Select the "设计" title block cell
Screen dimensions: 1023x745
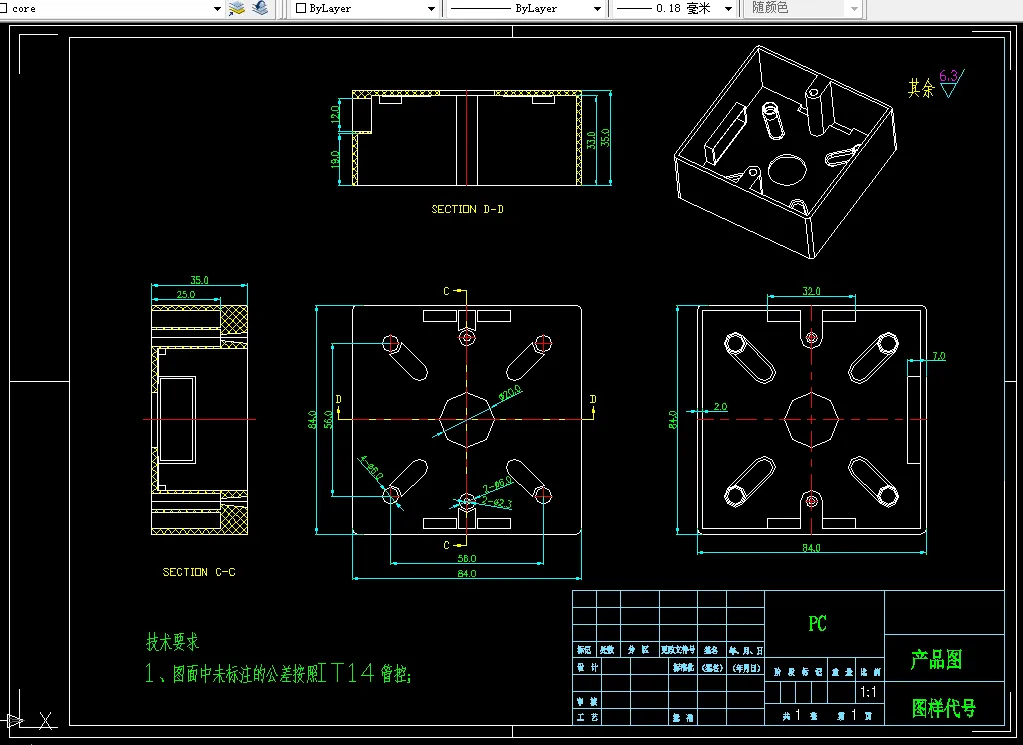pyautogui.click(x=587, y=667)
